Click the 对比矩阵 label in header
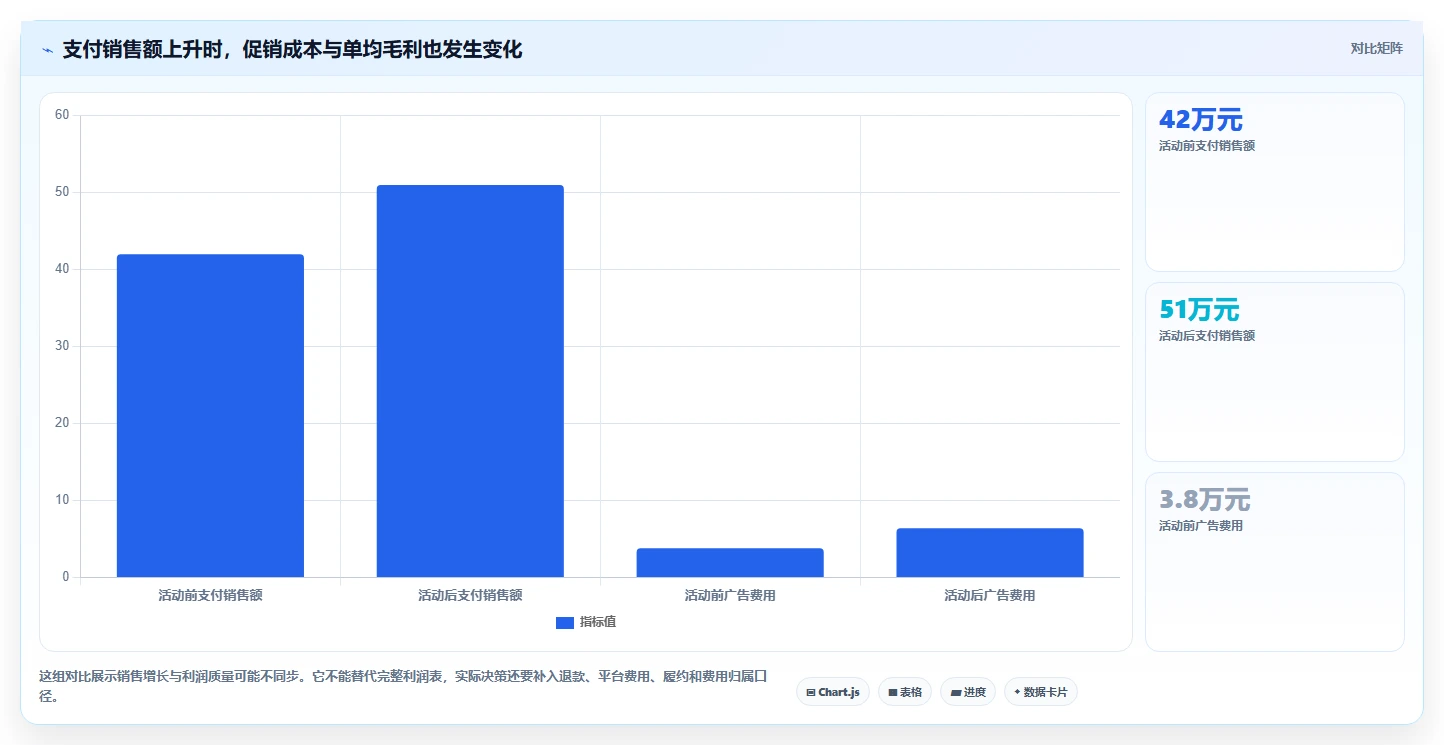This screenshot has height=745, width=1444. tap(1376, 48)
